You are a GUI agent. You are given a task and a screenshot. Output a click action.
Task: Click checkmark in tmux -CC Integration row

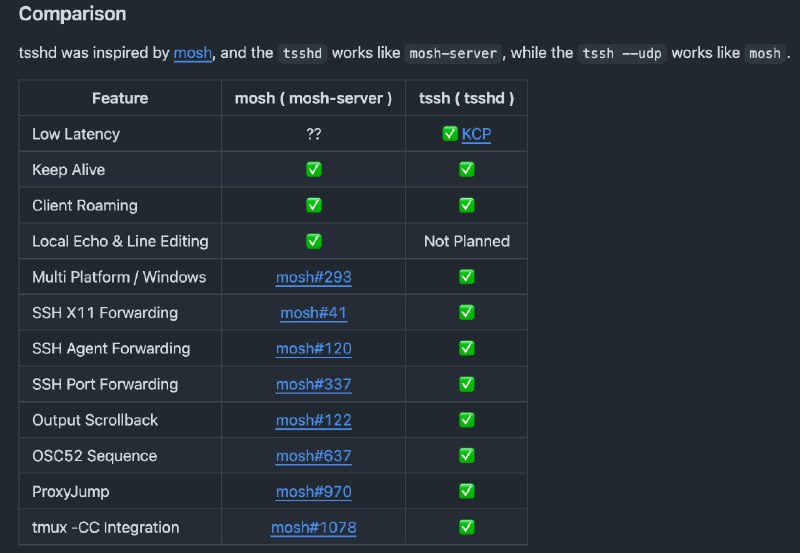(467, 527)
